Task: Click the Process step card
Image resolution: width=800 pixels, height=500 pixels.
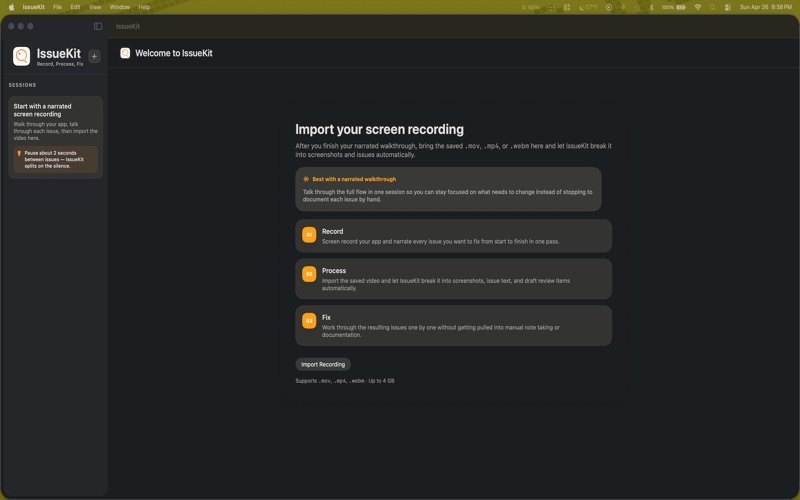Action: pos(454,279)
